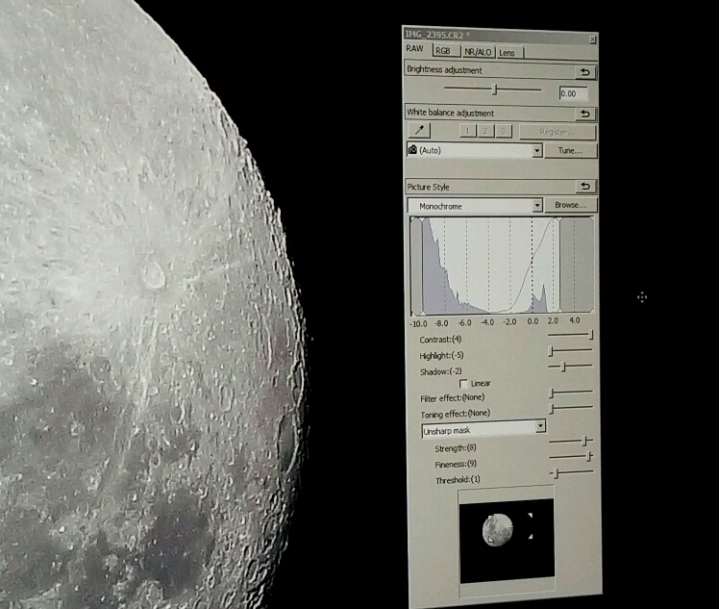Click the moon navigator thumbnail preview
Image resolution: width=720 pixels, height=609 pixels.
(x=507, y=541)
